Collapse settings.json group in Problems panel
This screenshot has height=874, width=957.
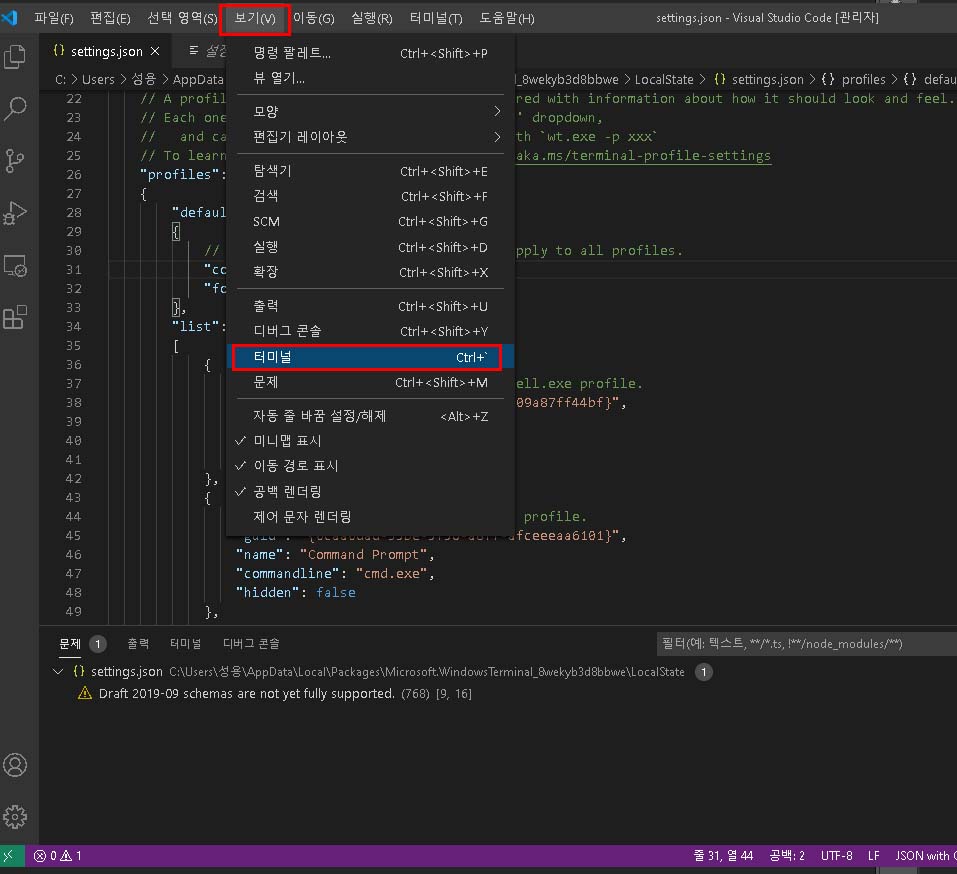58,671
